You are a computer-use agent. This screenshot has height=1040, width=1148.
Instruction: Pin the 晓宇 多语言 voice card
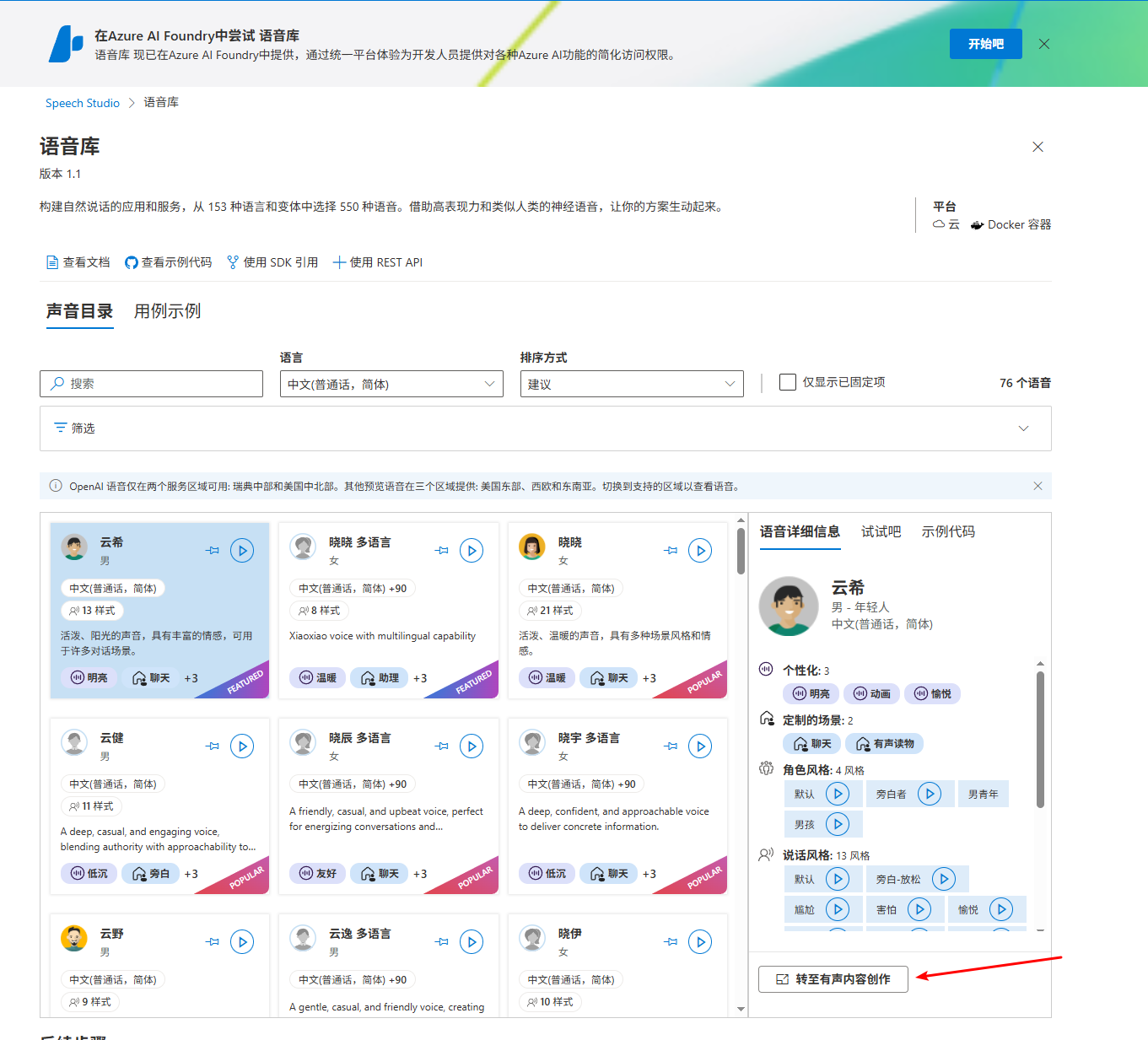click(671, 746)
